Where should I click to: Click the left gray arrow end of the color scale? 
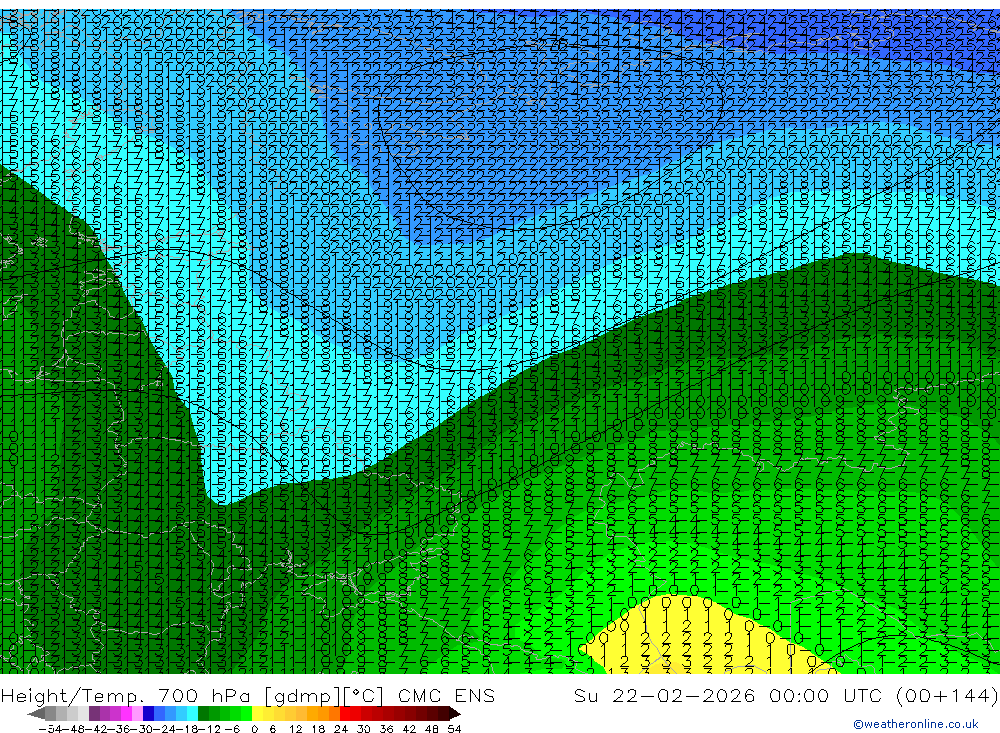click(x=36, y=713)
